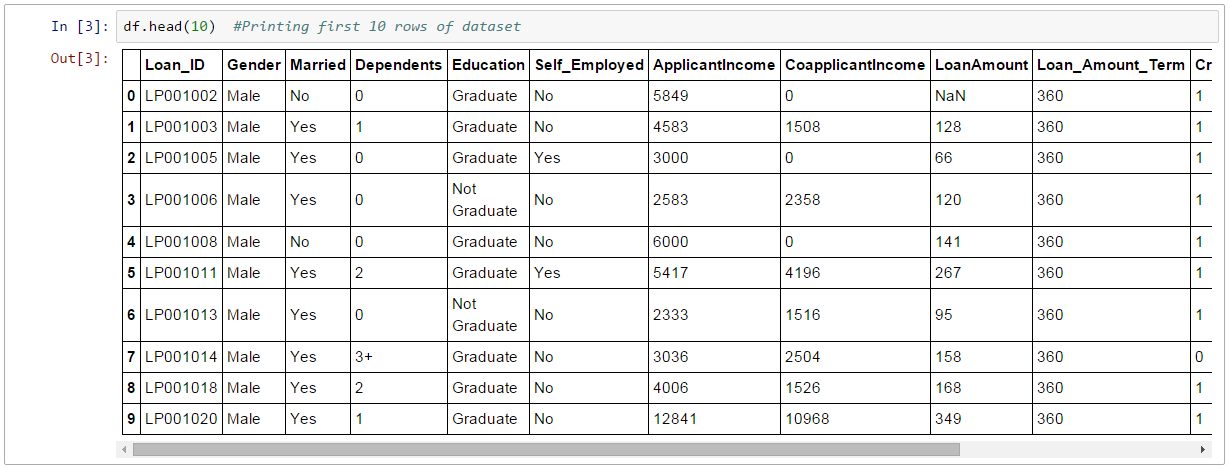Click the Married column header
This screenshot has height=469, width=1230.
(x=317, y=65)
